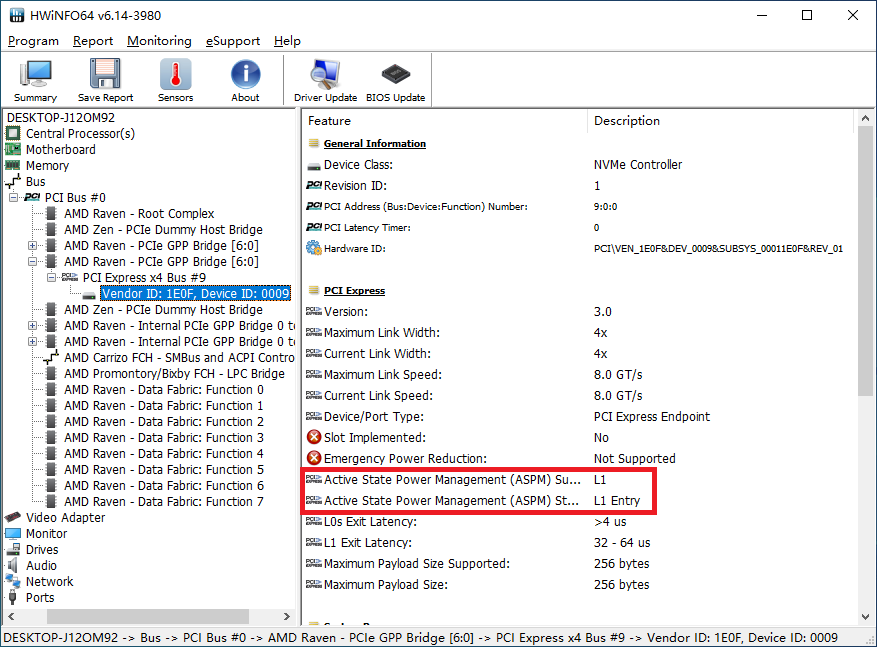Select AMD Raven Data Fabric Function 0

pos(164,390)
